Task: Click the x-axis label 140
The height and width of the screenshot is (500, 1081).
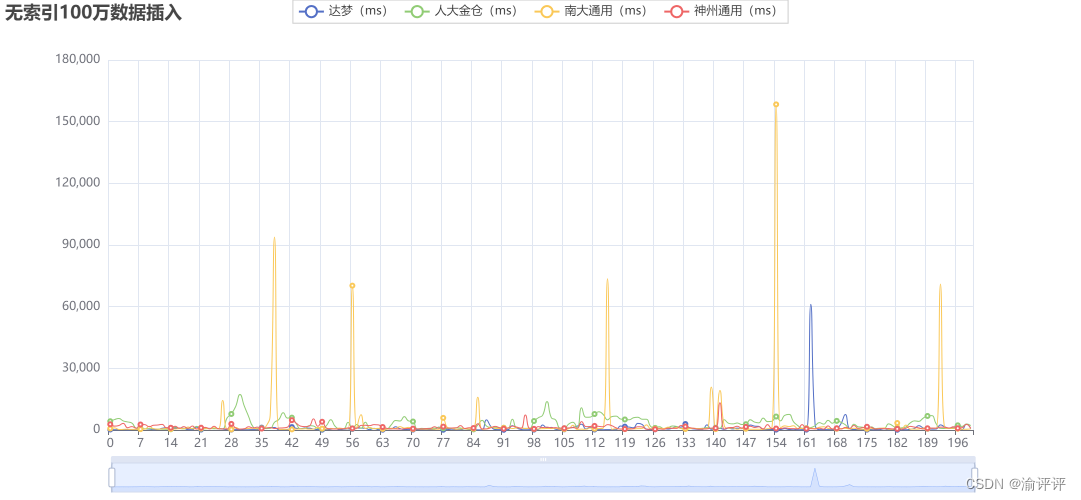Action: 716,443
